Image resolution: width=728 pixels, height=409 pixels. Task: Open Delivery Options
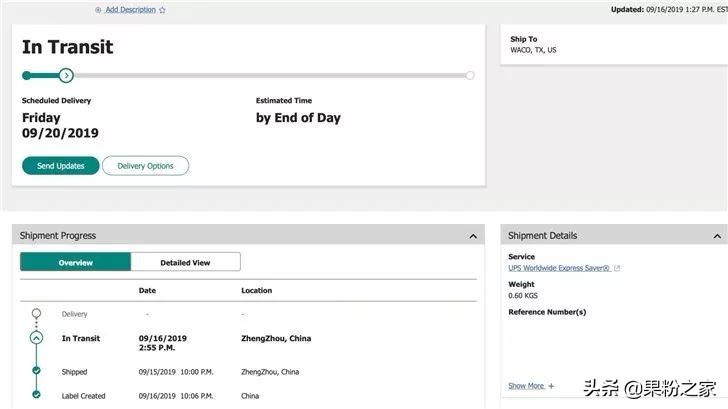click(145, 166)
